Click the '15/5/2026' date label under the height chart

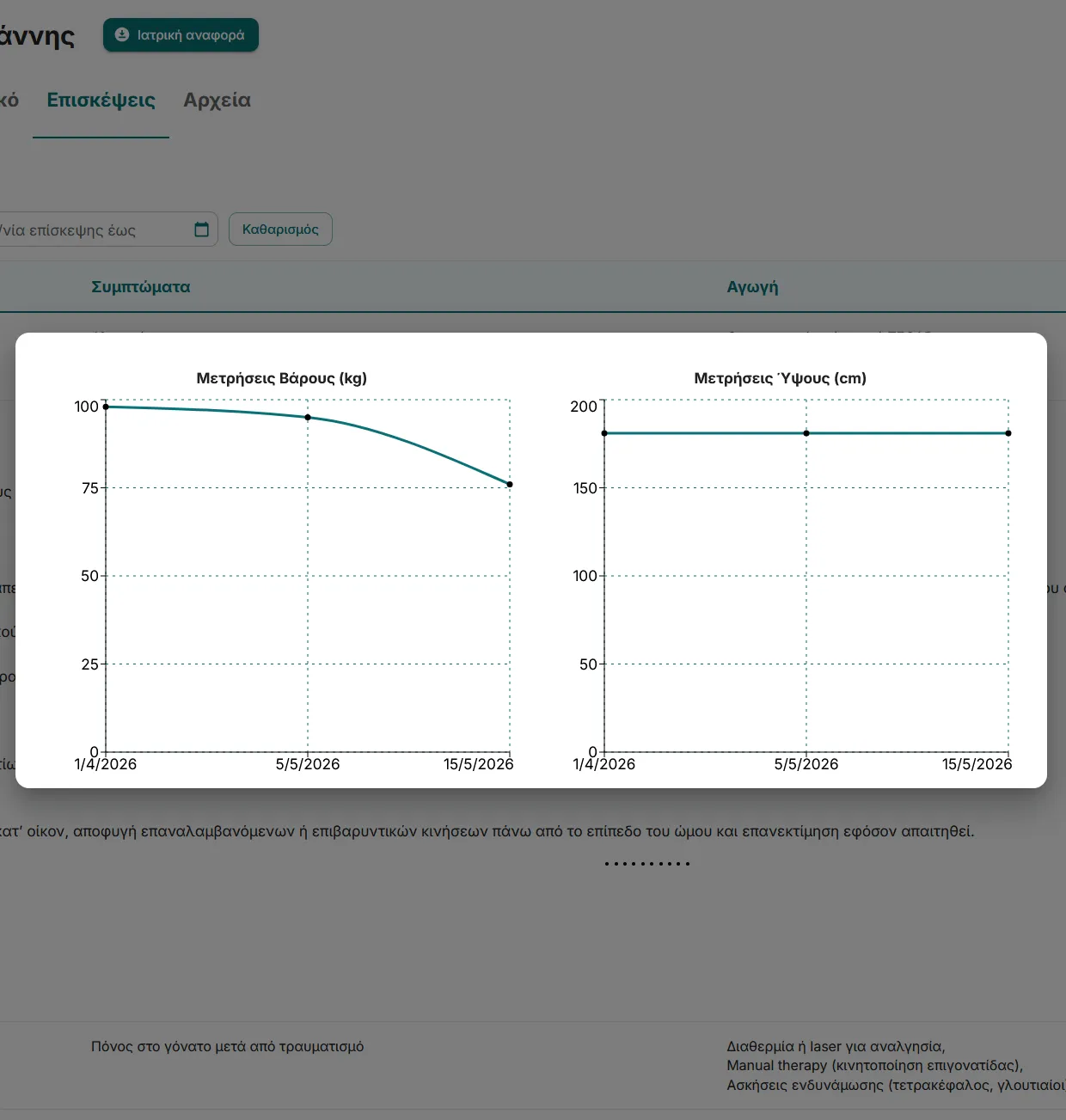pos(977,764)
